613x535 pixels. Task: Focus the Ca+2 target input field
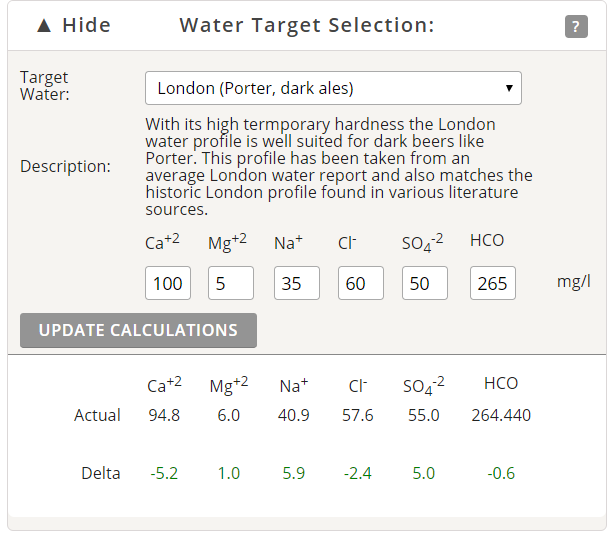tap(168, 283)
